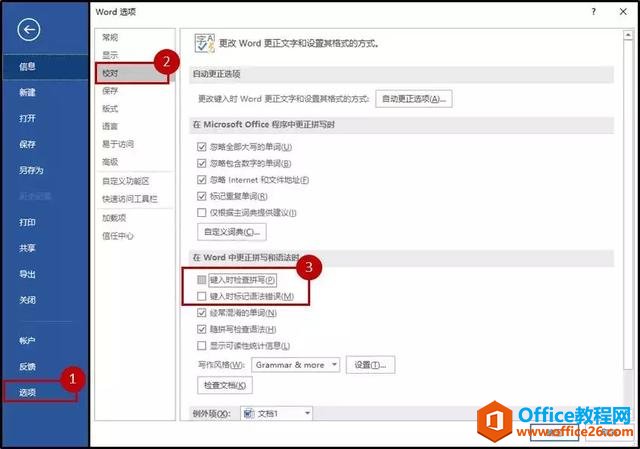Select 快速访问工具栏 category
Screen dimensions: 640x449
(x=129, y=199)
